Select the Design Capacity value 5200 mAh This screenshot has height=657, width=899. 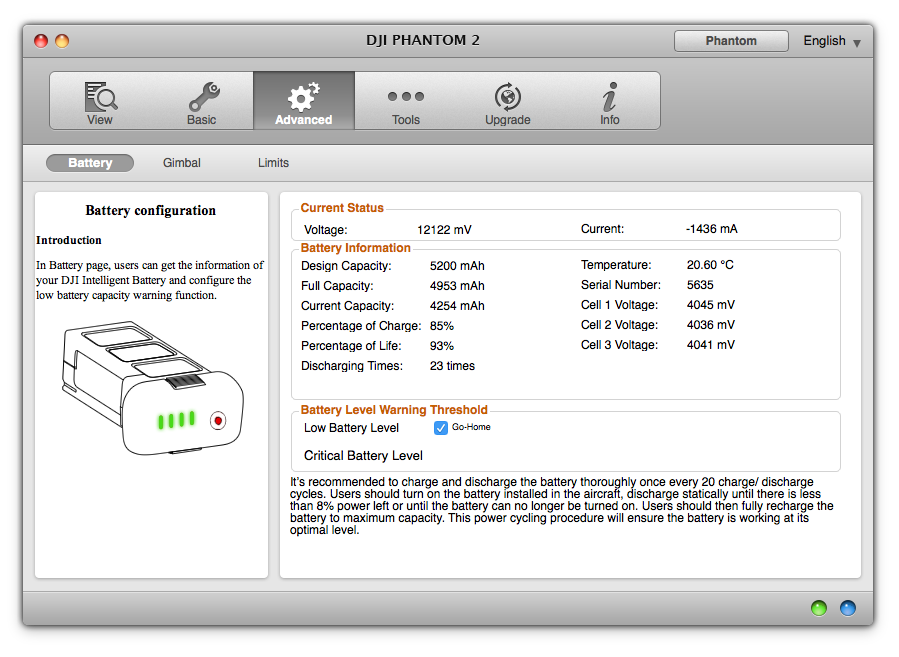coord(457,266)
